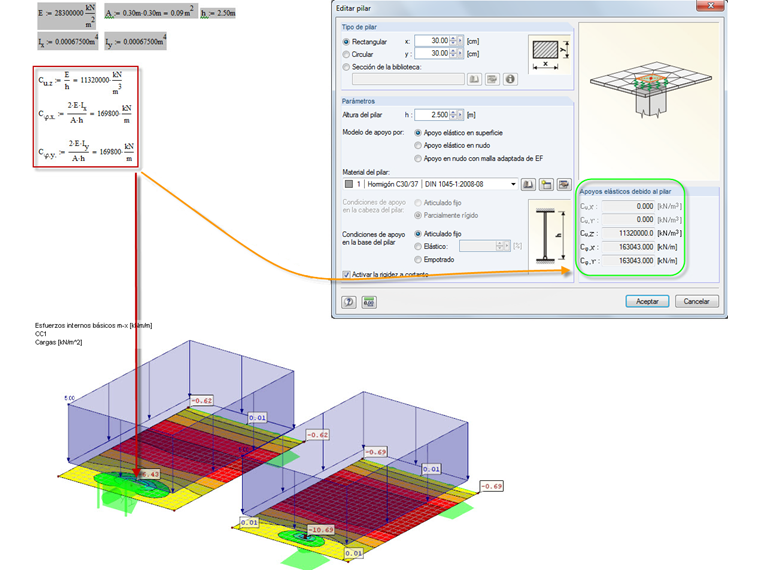Open units and decimals icon
760x570 pixels.
pos(369,302)
